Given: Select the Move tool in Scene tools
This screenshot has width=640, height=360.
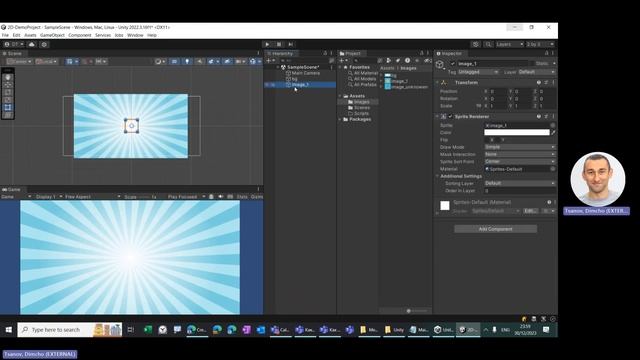Looking at the screenshot, I should (x=8, y=85).
